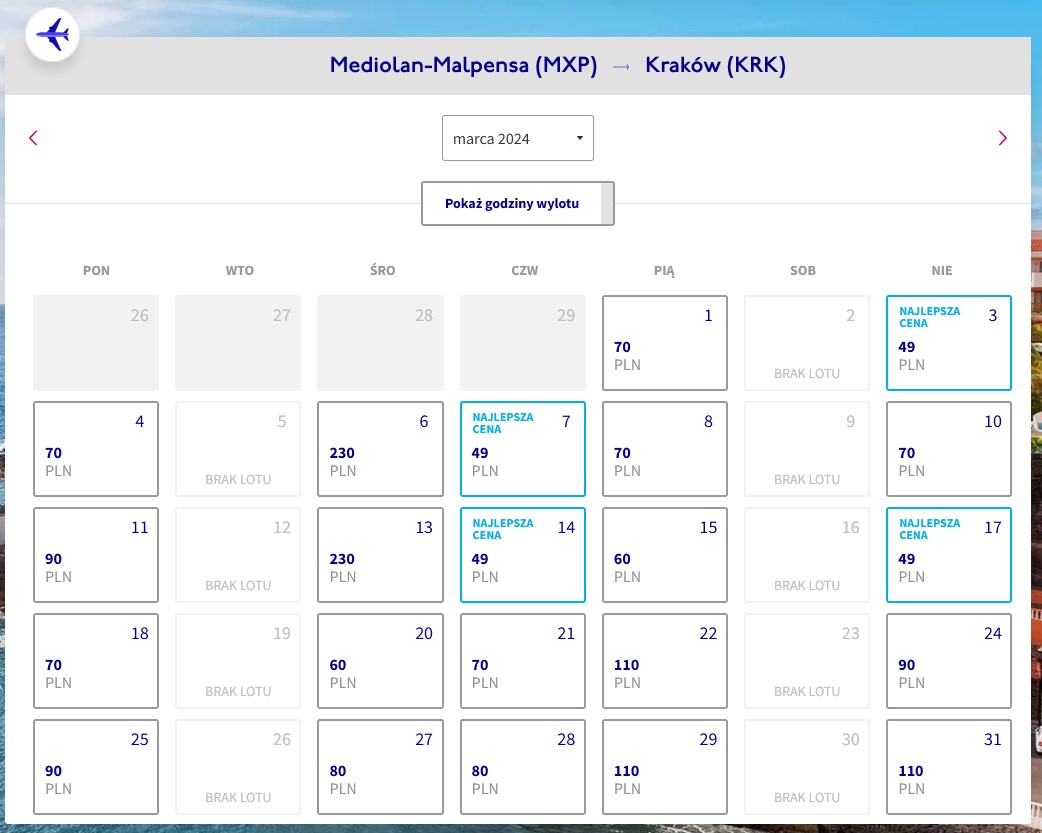The image size is (1042, 833).
Task: Select March 31 flight for 110 PLN
Action: pyautogui.click(x=948, y=767)
